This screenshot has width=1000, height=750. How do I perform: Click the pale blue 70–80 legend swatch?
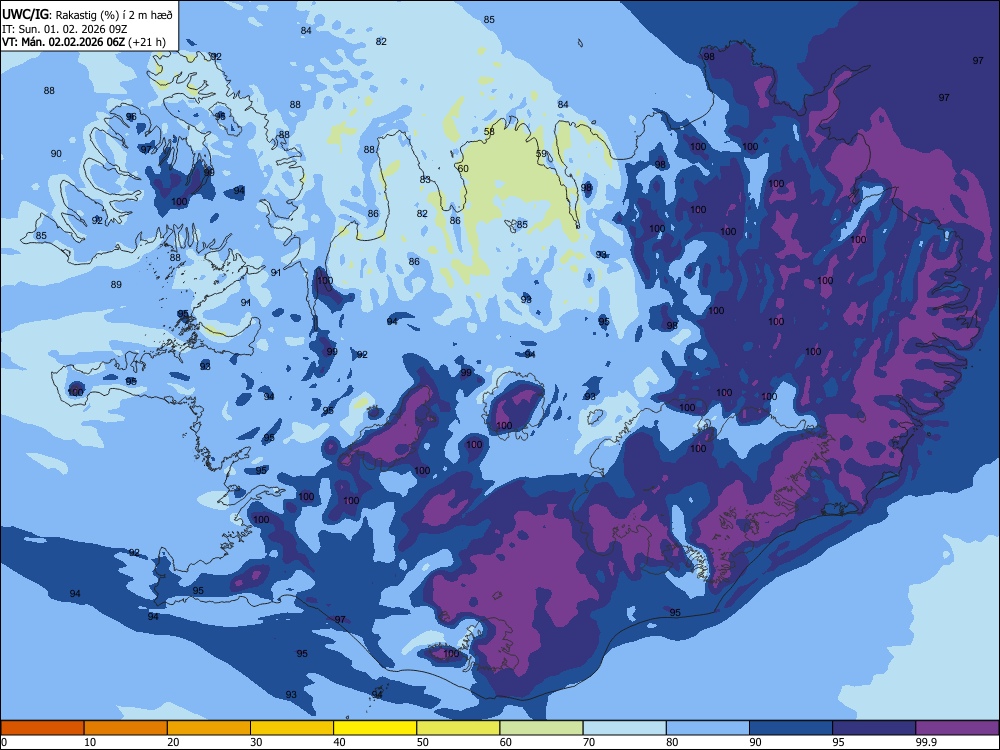(x=624, y=728)
